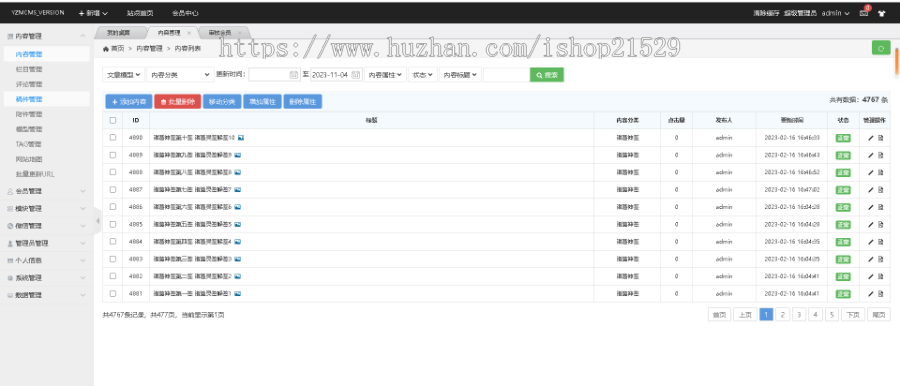Go to page 2 in pagination
Viewport: 900px width, 386px height.
[x=782, y=314]
